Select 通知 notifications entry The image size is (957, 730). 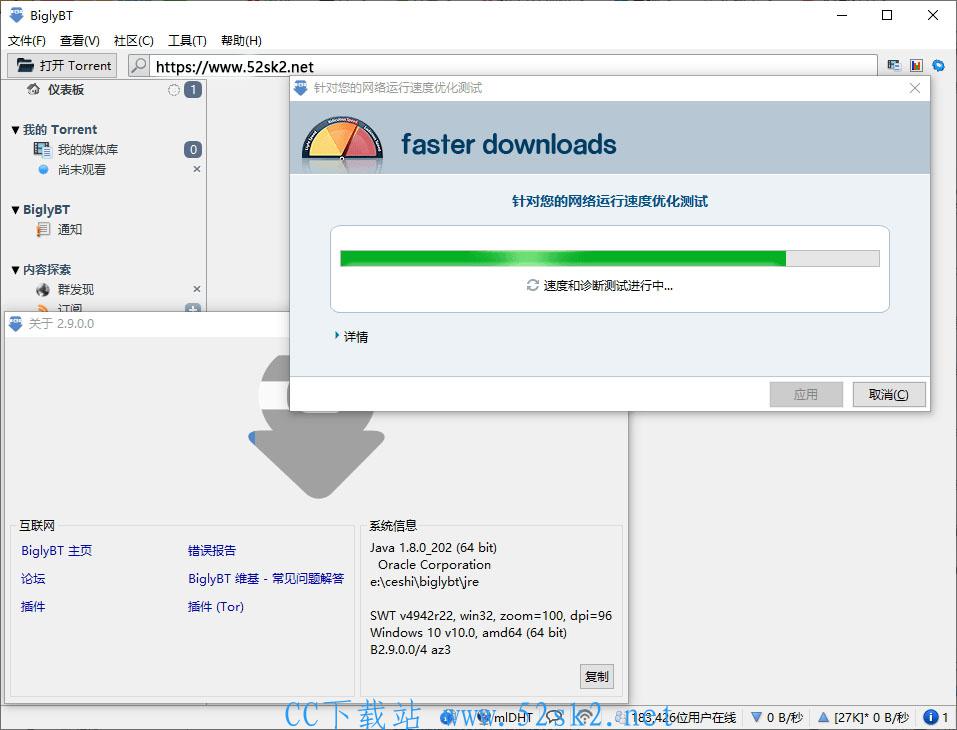point(70,229)
